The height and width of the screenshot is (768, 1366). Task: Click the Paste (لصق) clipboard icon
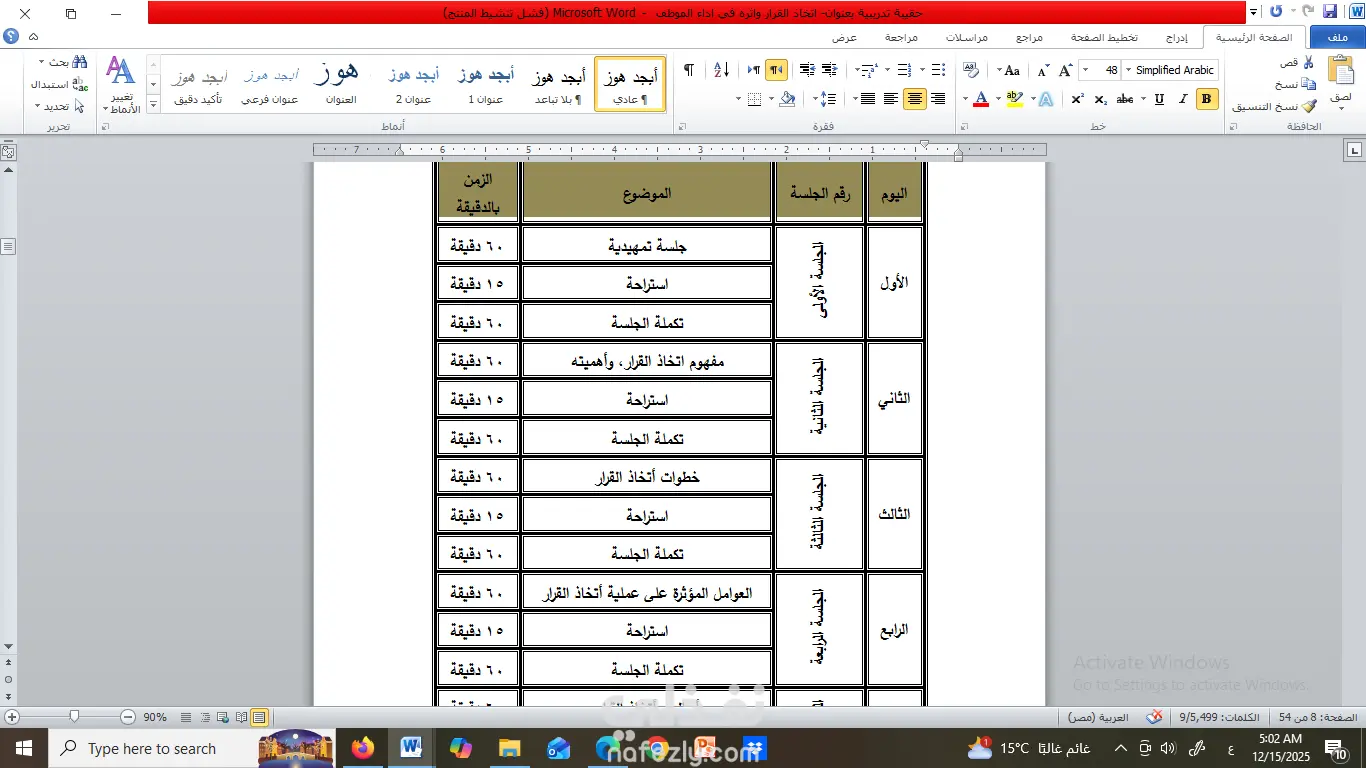(1341, 70)
